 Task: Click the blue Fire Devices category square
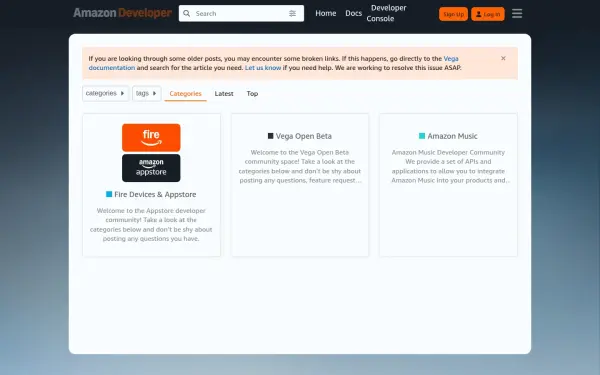tap(109, 194)
